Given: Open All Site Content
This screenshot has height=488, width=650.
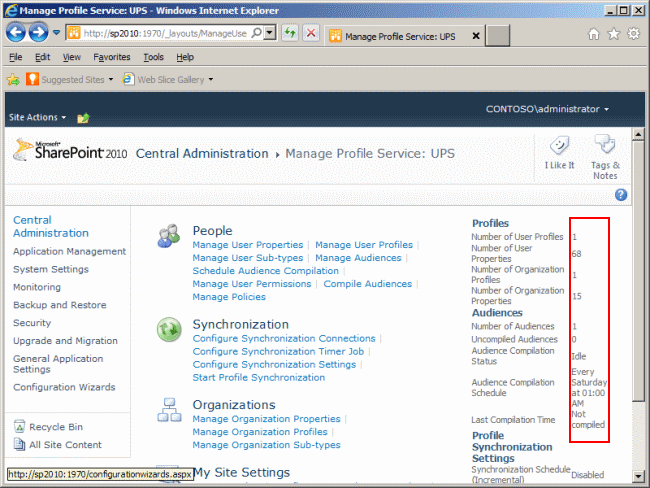Looking at the screenshot, I should click(58, 444).
